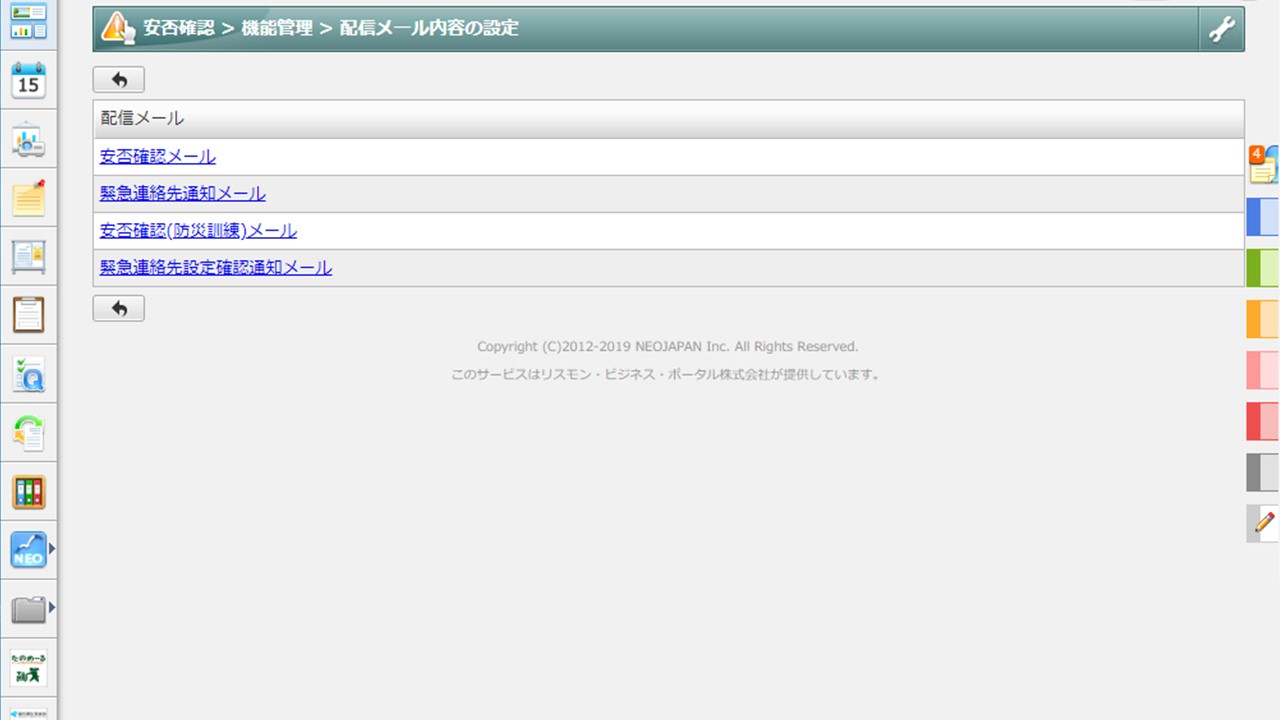The image size is (1280, 720).
Task: Click the リスモン・ビジネス・ポータル service provider text
Action: pos(668,375)
